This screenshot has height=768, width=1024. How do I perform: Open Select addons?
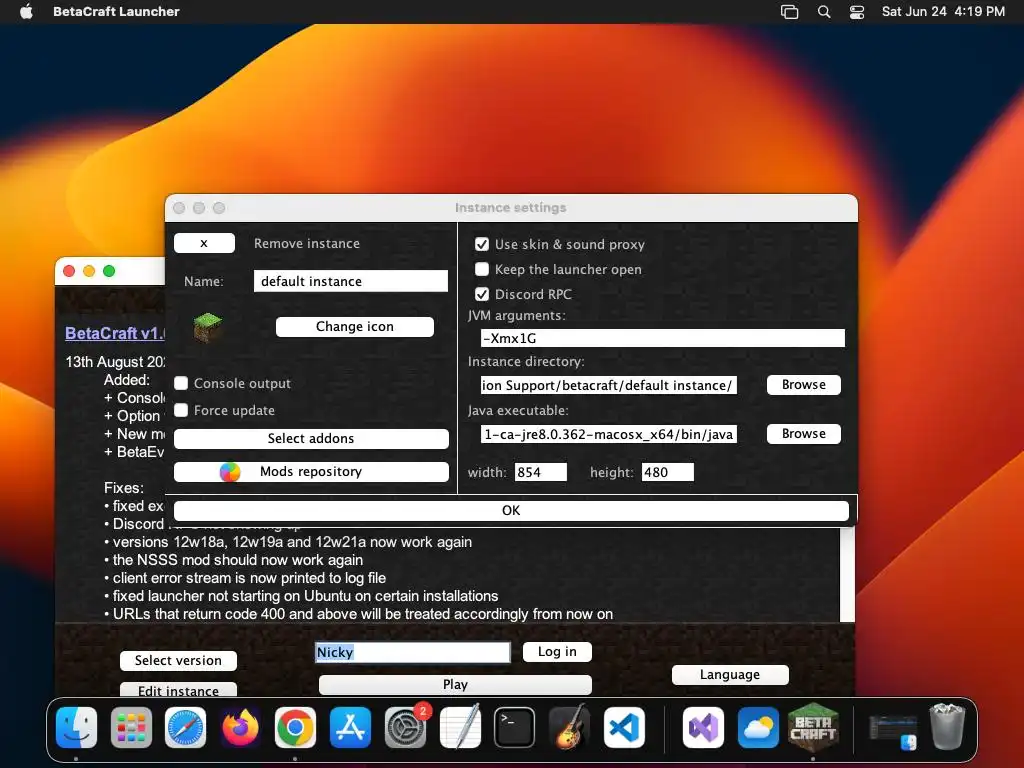point(312,439)
